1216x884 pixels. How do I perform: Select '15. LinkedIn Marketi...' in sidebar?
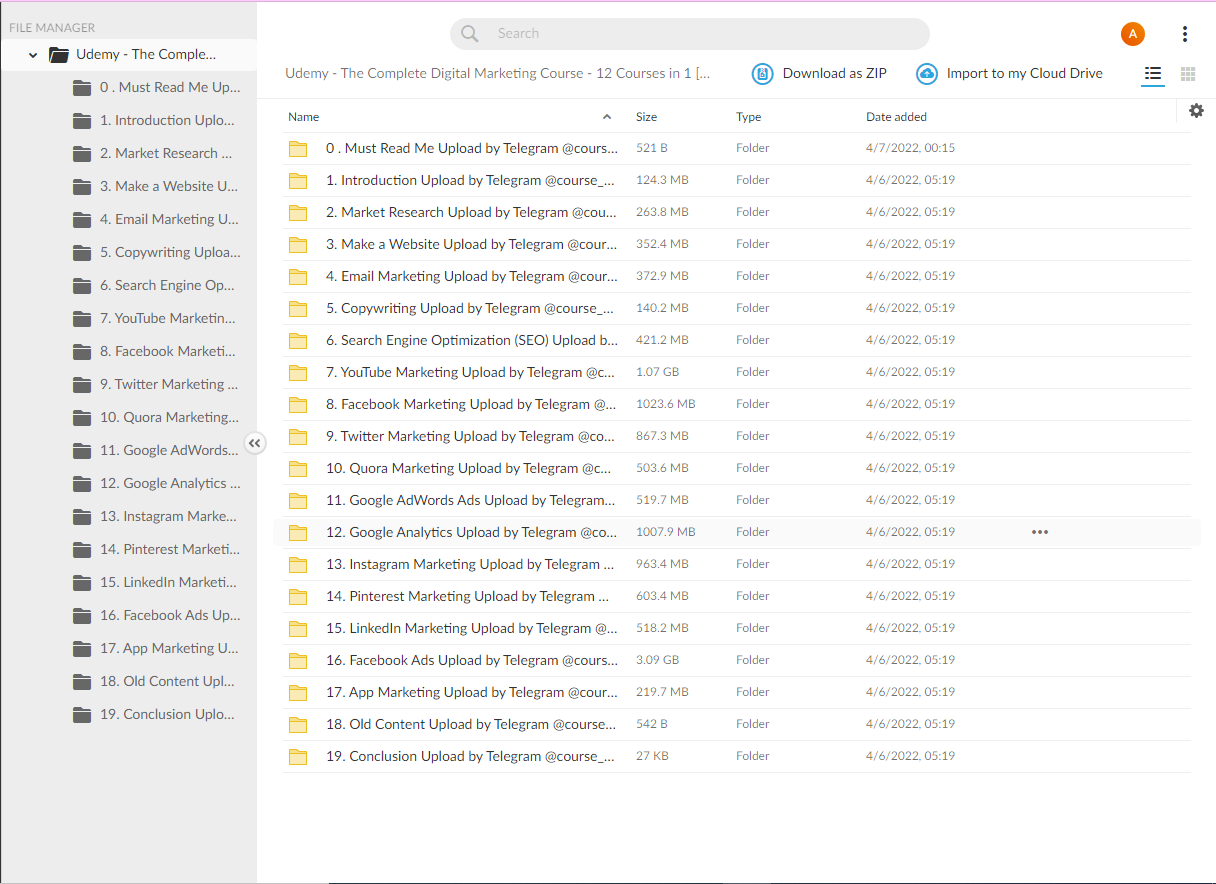tap(168, 583)
